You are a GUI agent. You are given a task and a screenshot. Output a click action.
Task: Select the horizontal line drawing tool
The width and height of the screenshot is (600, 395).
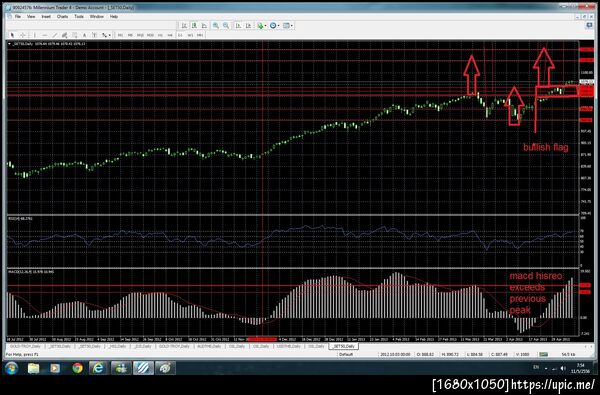point(45,35)
